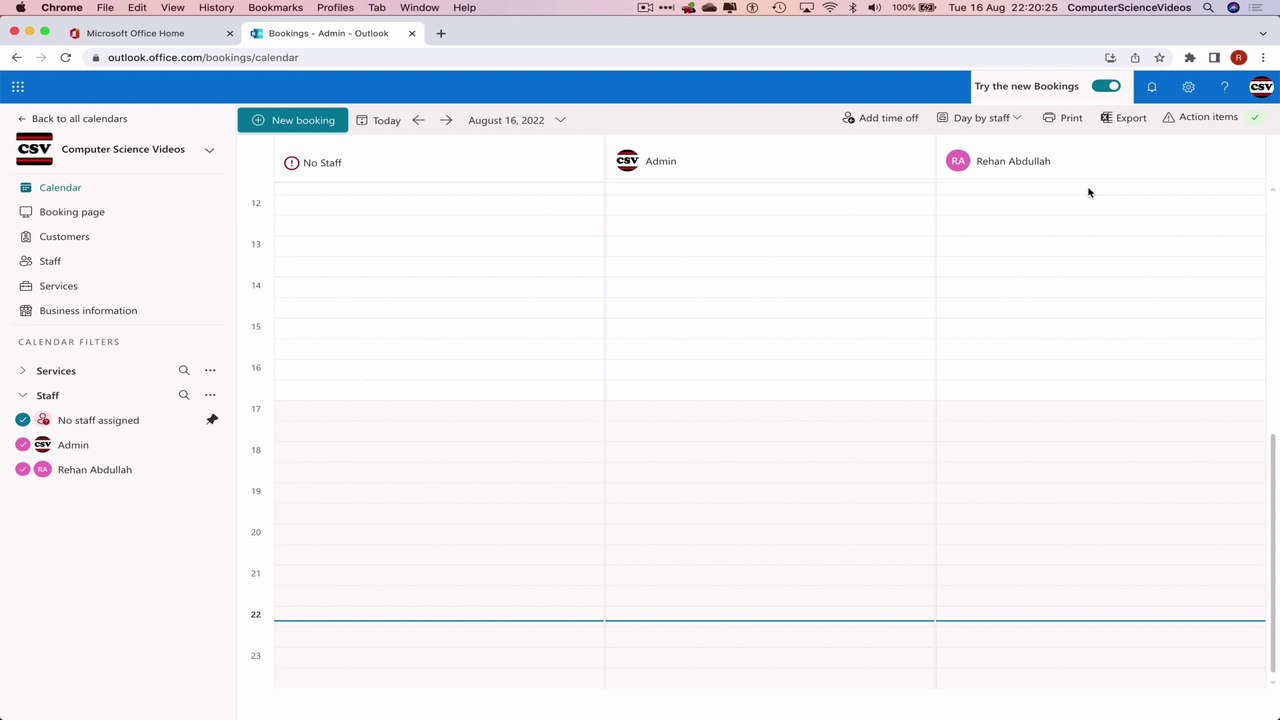Select the 13:00 slot in Rehan Abdullah column
This screenshot has height=720, width=1280.
pyautogui.click(x=1100, y=245)
